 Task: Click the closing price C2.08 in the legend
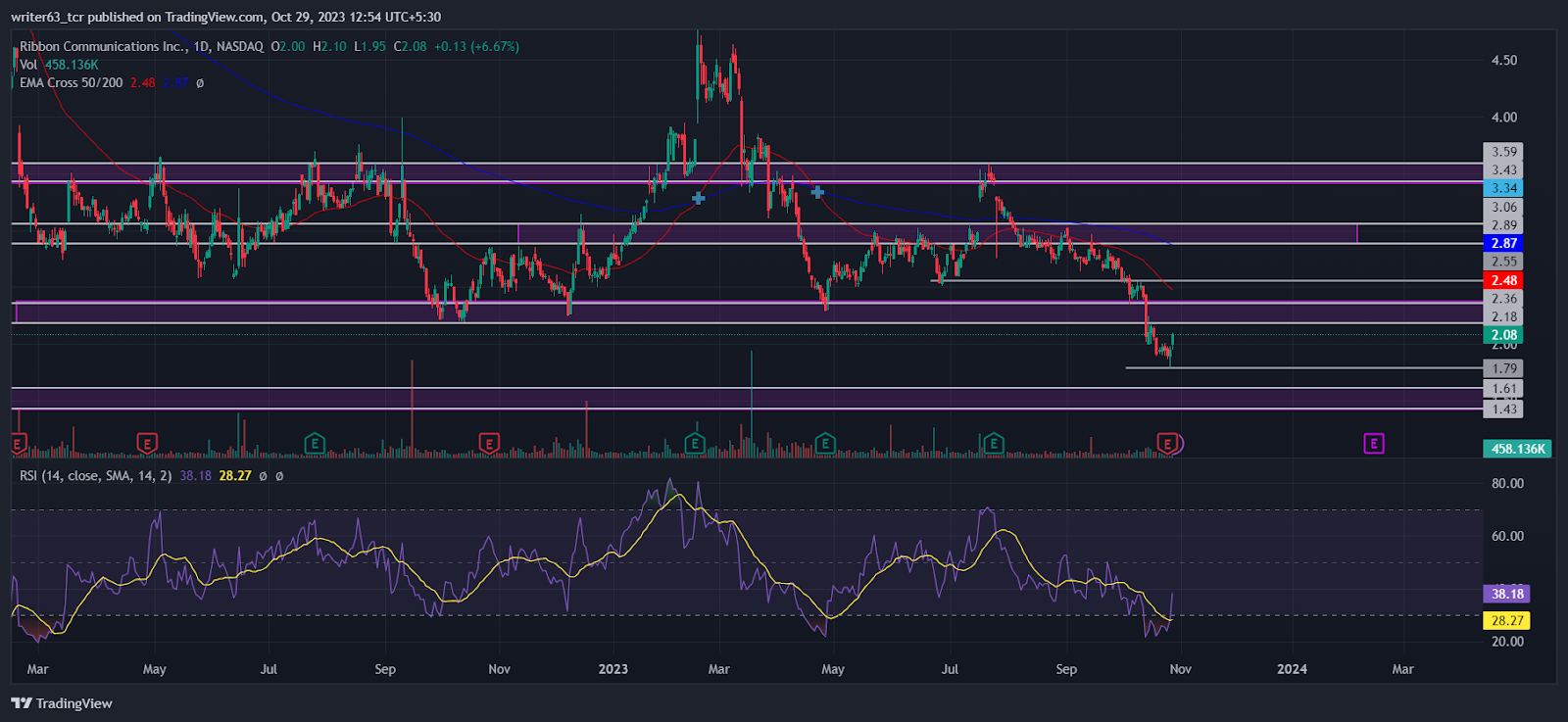(411, 46)
